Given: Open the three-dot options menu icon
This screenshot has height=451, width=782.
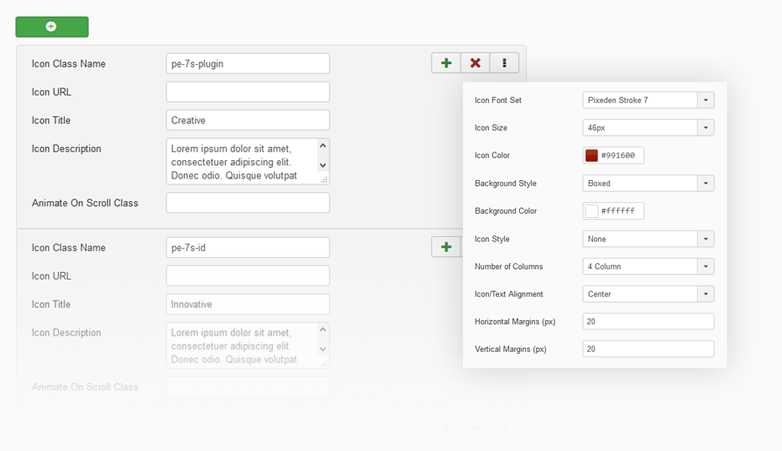Looking at the screenshot, I should point(504,63).
